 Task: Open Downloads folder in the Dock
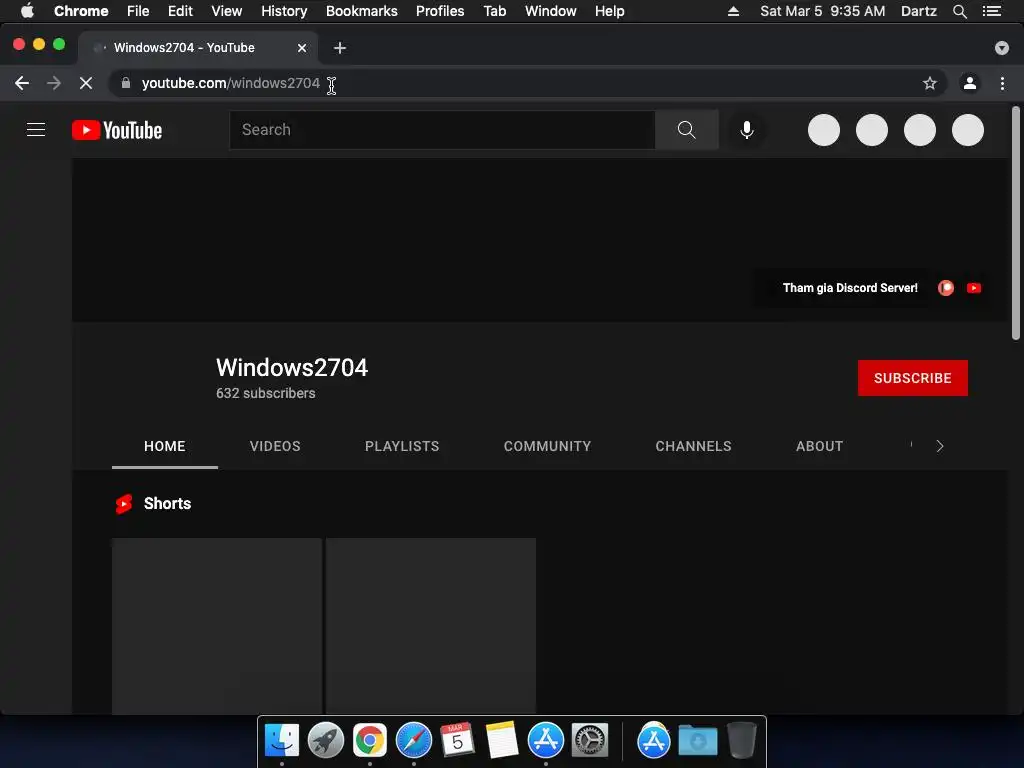697,740
